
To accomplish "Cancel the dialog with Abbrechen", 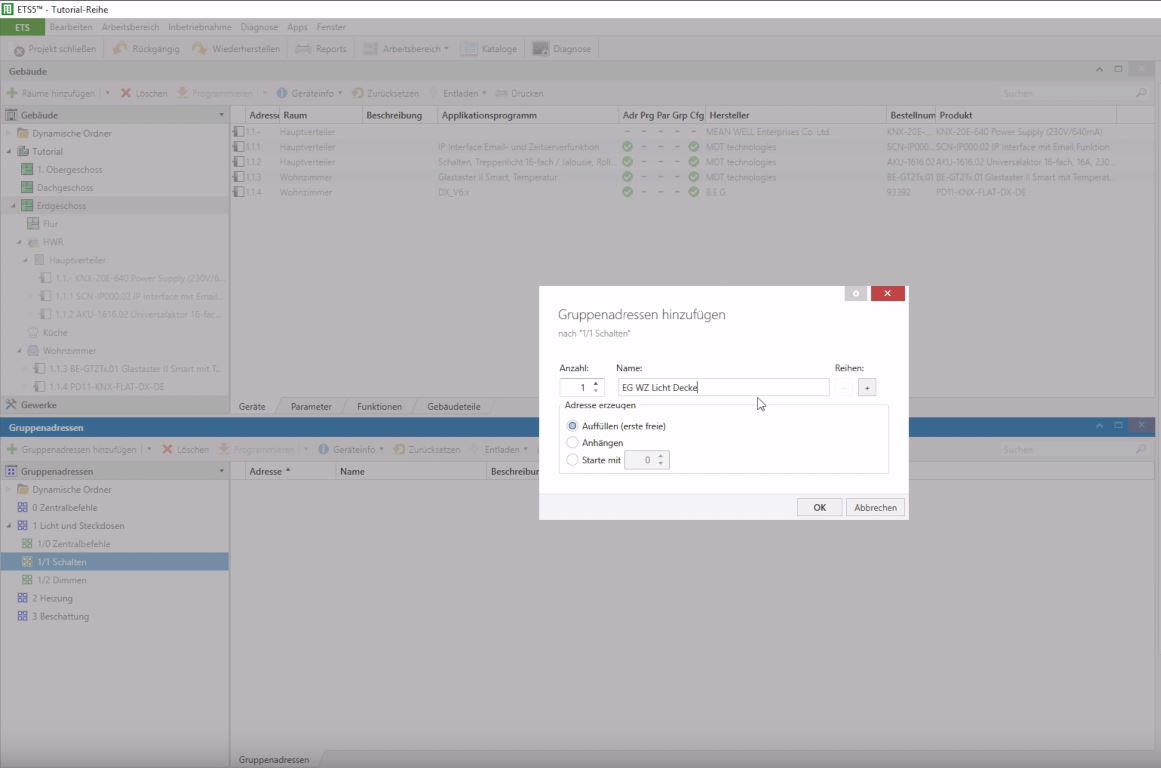I will point(875,507).
